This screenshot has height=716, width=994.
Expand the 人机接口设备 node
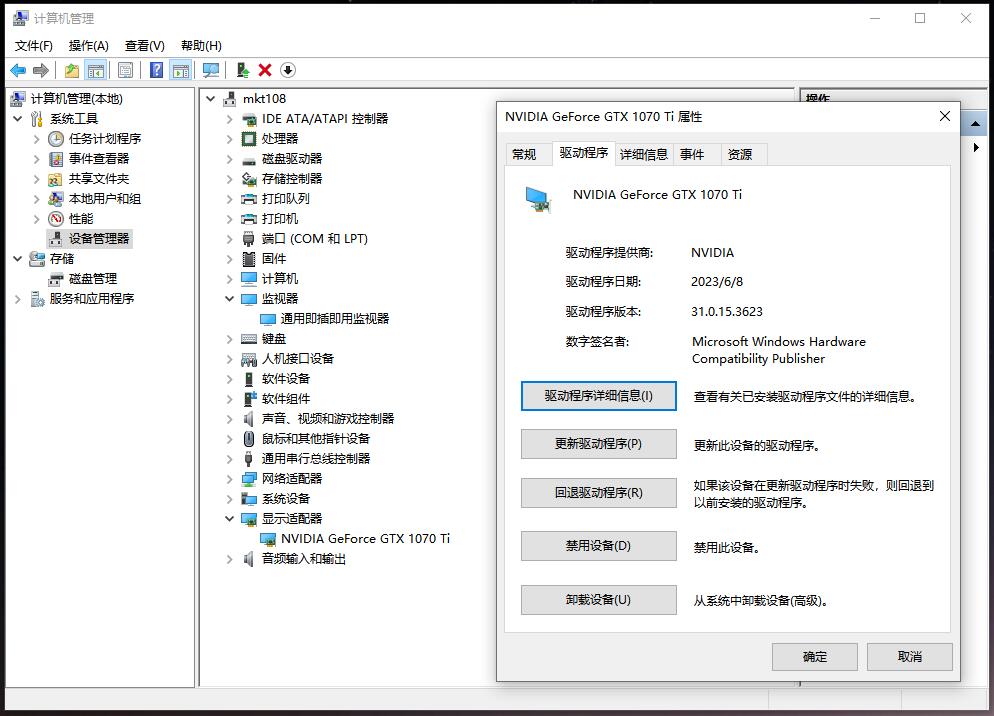[x=229, y=359]
